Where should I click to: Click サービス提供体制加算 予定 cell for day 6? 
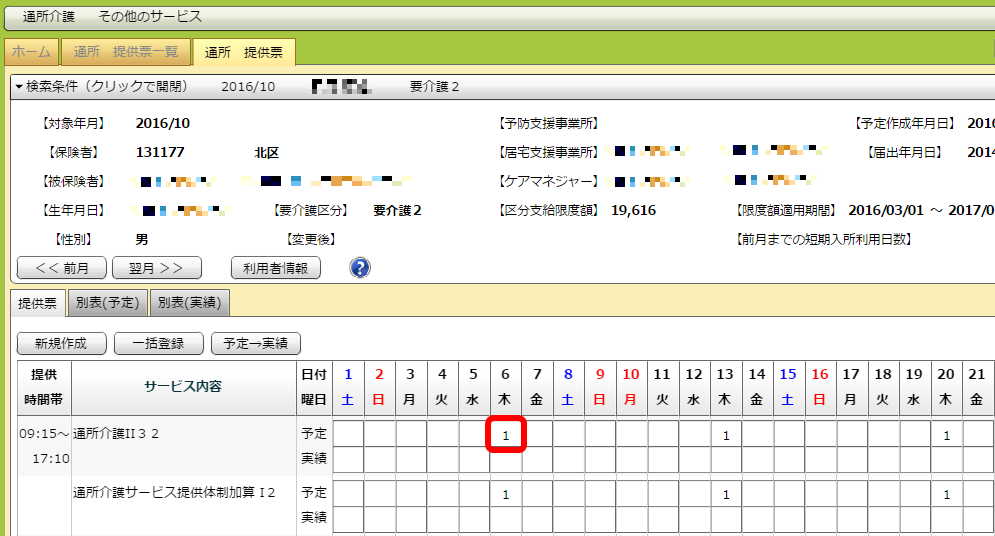point(506,494)
